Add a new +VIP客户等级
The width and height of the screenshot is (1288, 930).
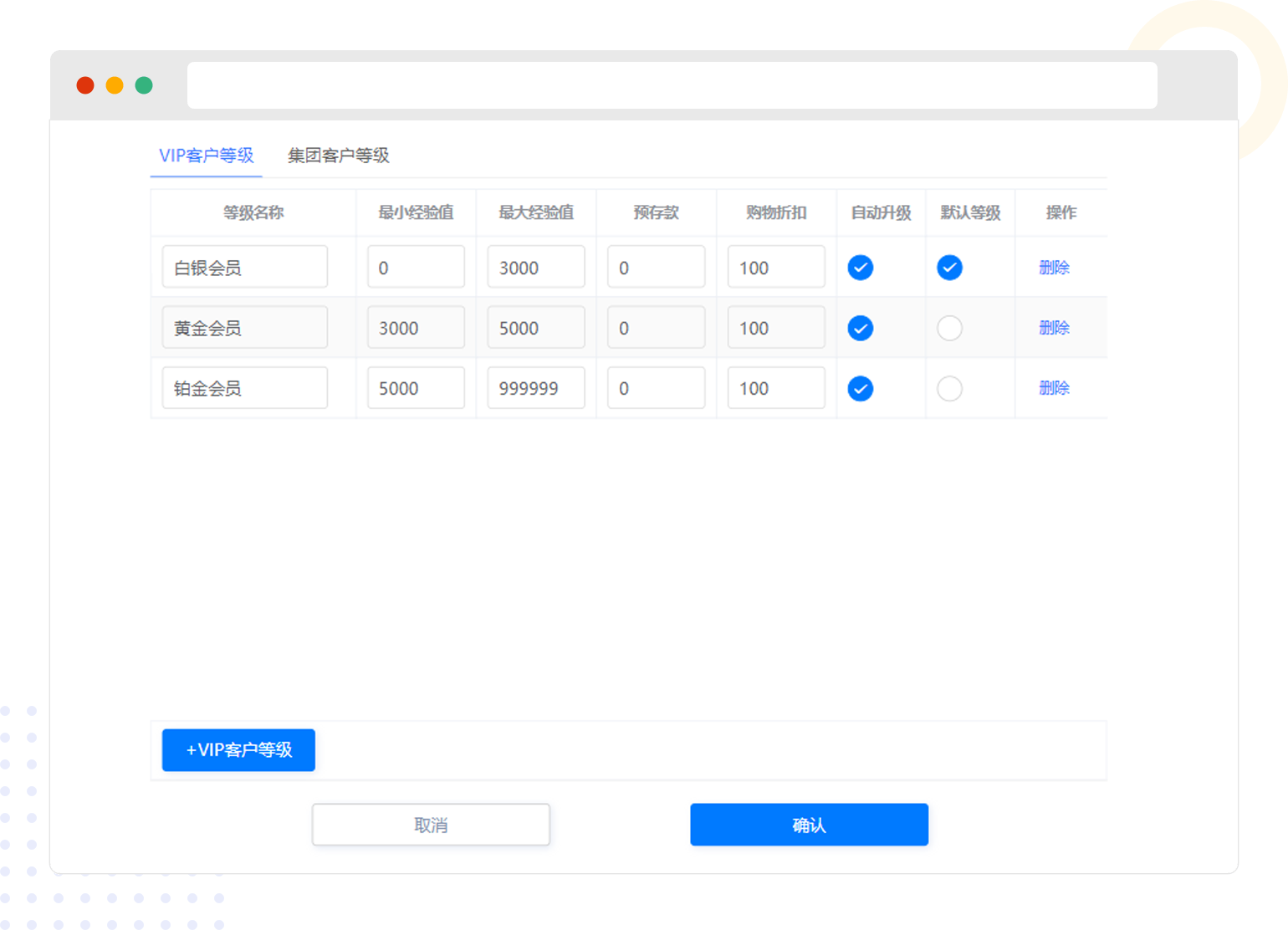coord(238,750)
